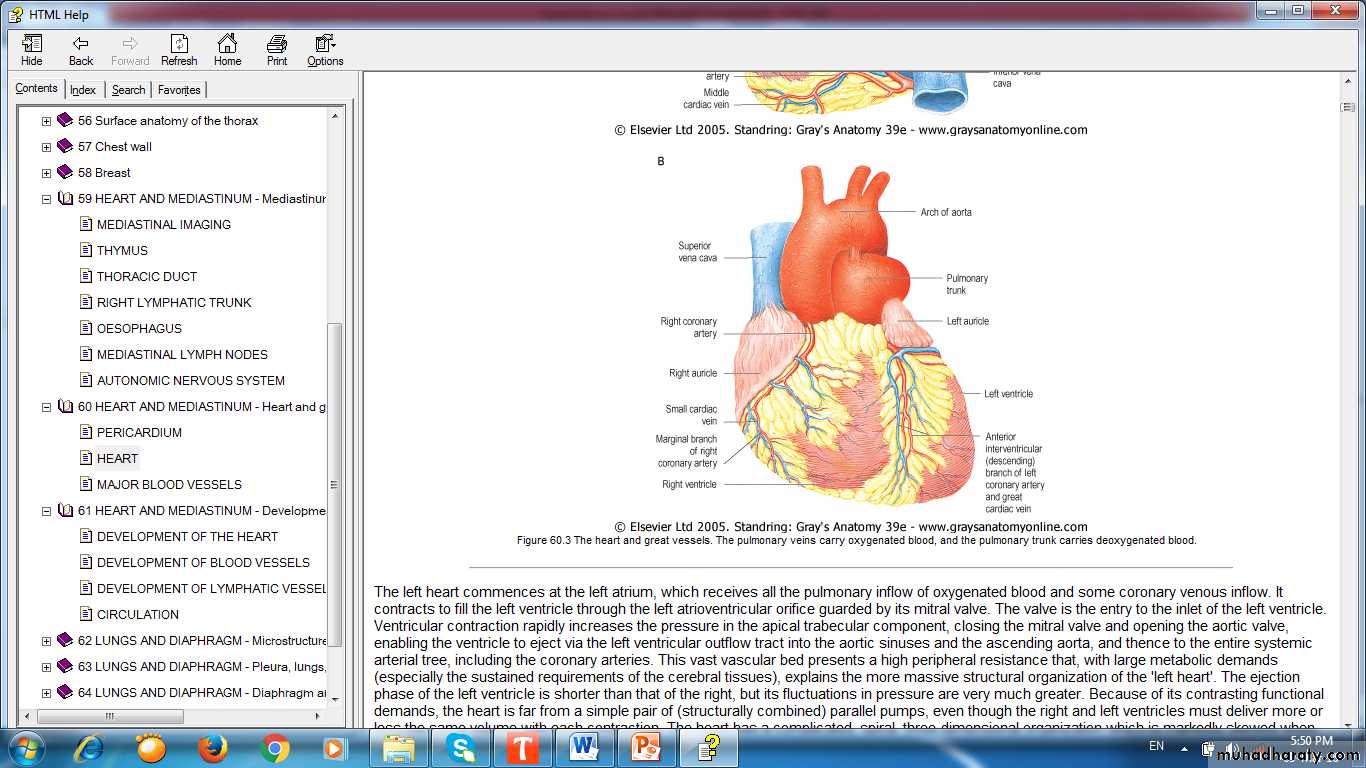This screenshot has height=768, width=1366.
Task: Refresh the current help page
Action: tap(179, 50)
